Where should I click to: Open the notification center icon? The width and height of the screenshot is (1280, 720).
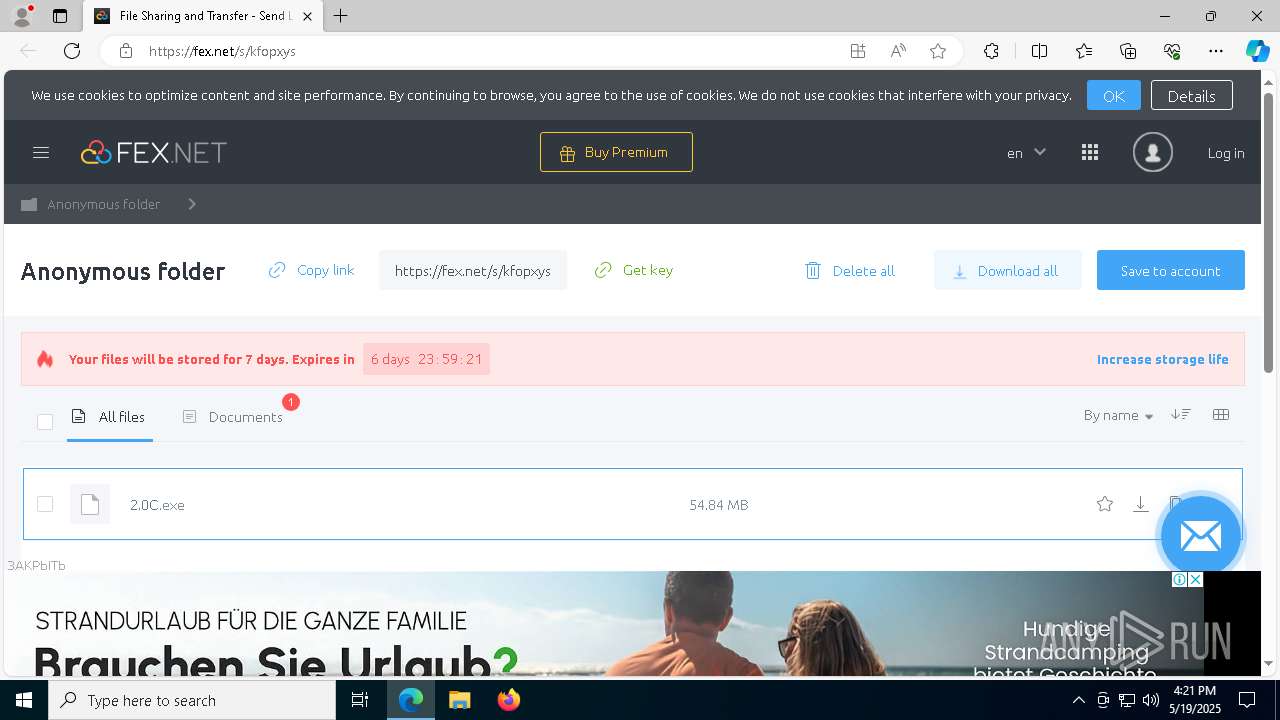(x=1247, y=700)
